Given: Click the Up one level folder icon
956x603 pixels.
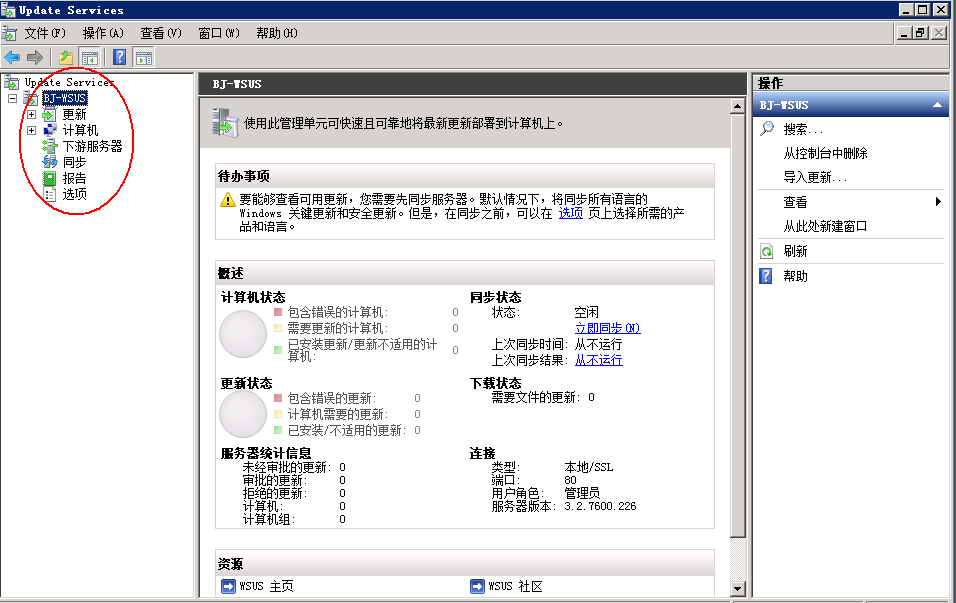Looking at the screenshot, I should [66, 58].
